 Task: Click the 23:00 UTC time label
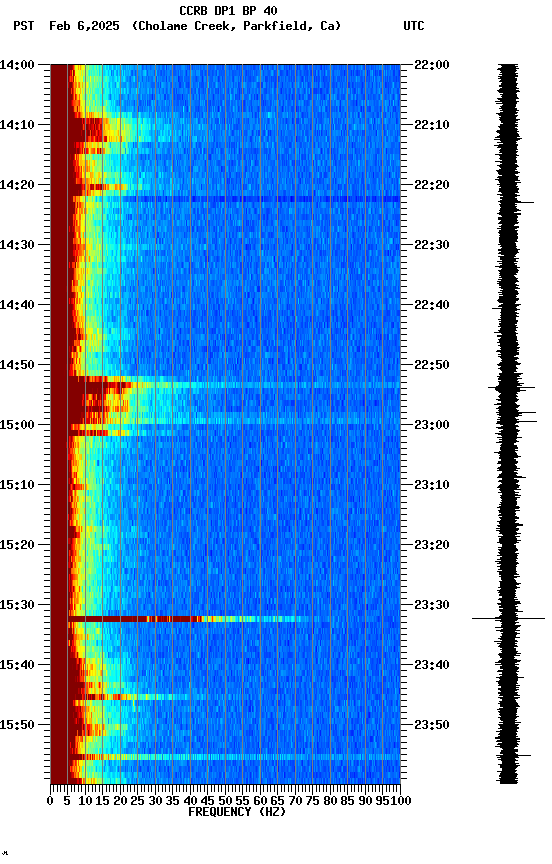point(432,425)
